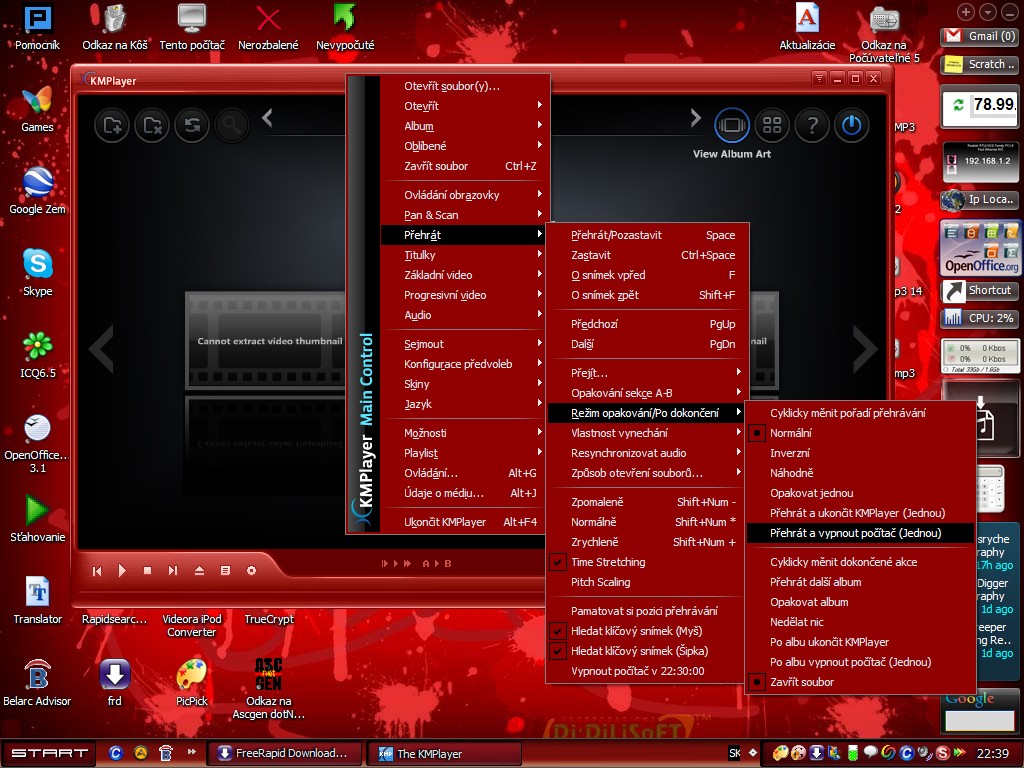Click the blue power button icon
The height and width of the screenshot is (768, 1024).
click(851, 125)
